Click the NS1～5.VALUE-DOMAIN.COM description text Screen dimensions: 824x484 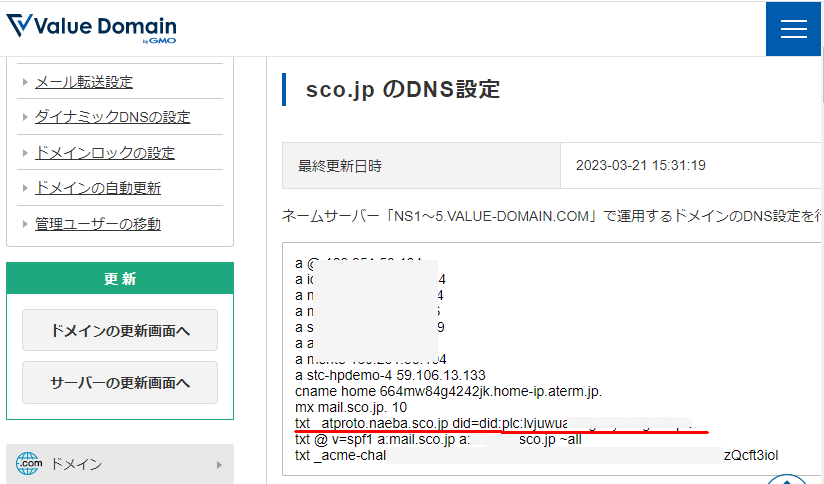[552, 216]
